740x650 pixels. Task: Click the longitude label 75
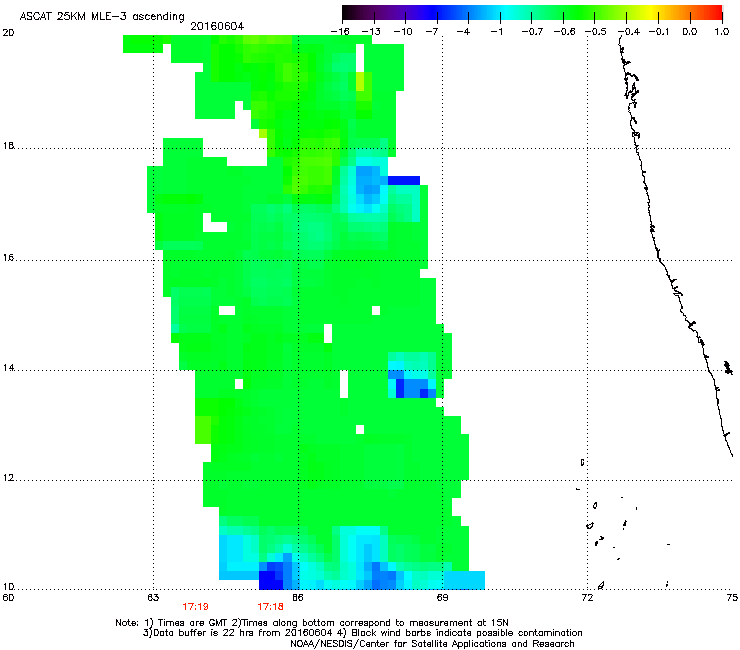click(x=732, y=598)
